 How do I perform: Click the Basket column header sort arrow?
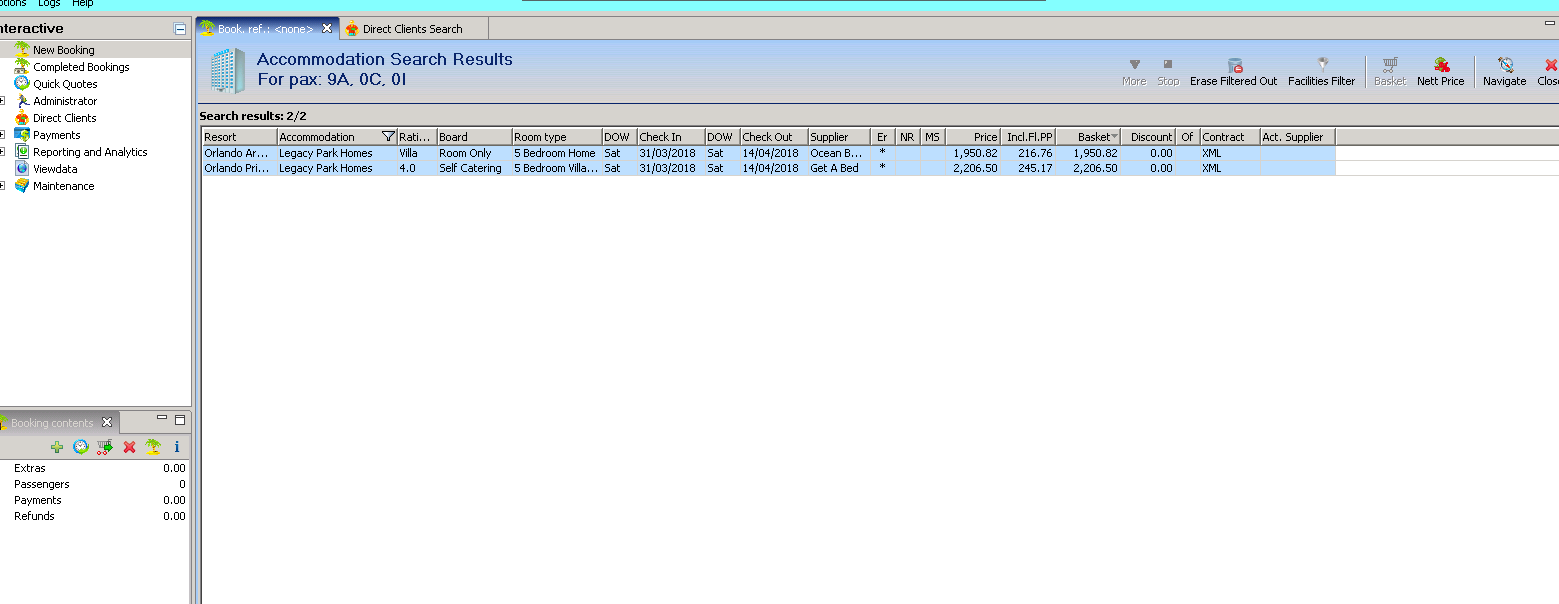1114,137
